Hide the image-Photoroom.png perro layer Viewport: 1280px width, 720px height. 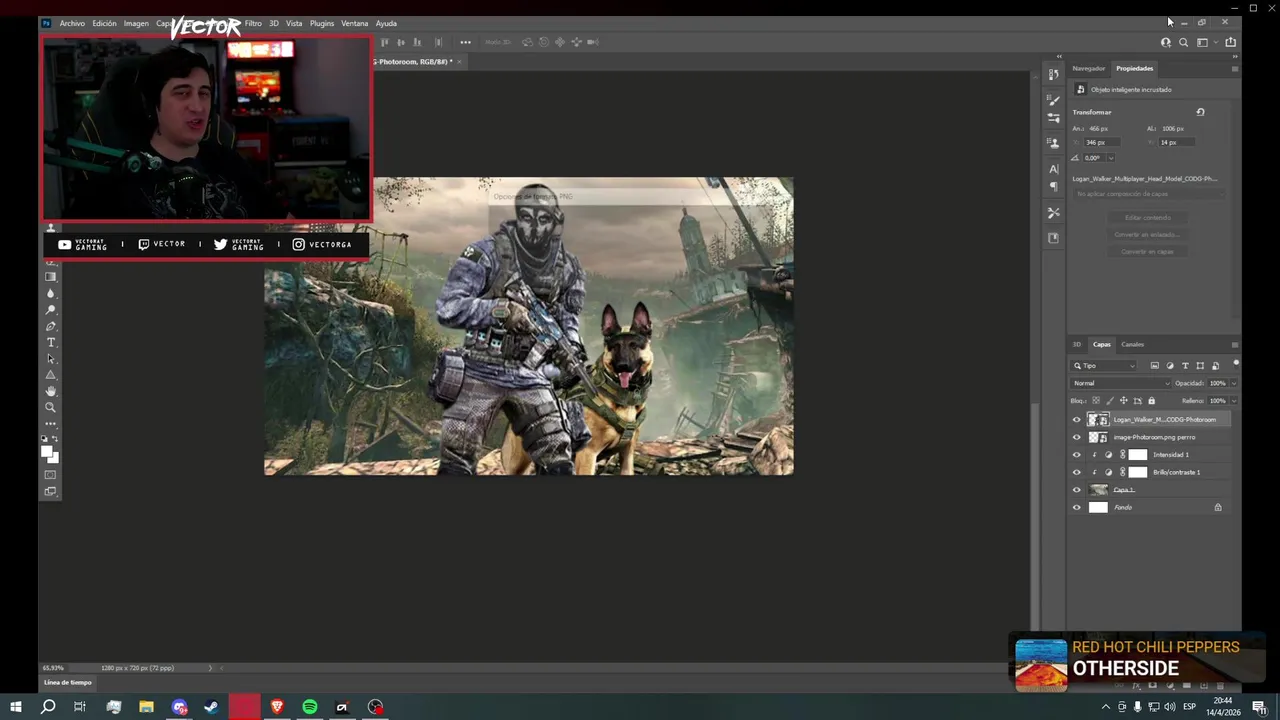tap(1077, 437)
